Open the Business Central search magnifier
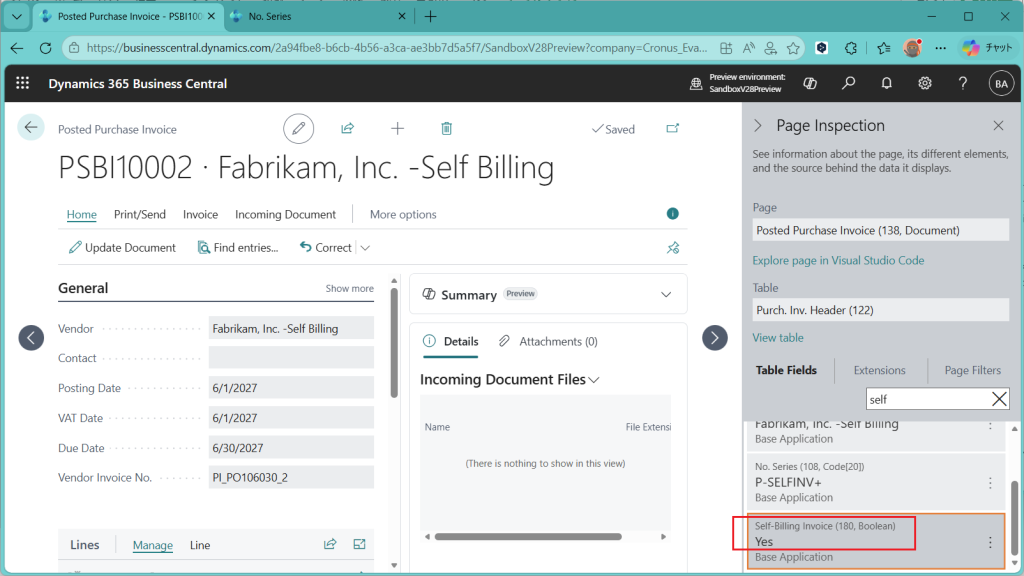This screenshot has width=1024, height=576. point(848,84)
